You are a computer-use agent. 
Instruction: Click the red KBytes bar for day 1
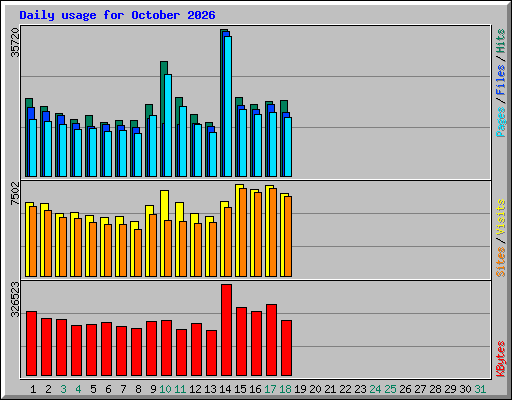click(31, 344)
